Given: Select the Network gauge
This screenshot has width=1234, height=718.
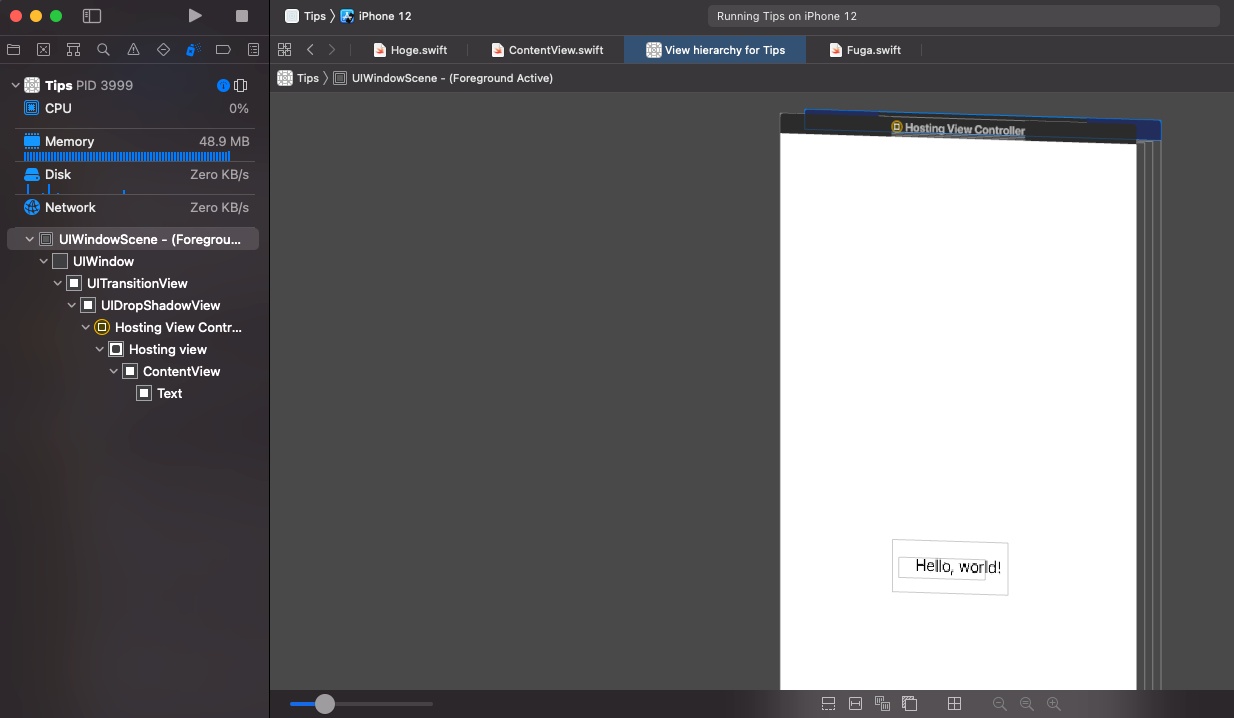Looking at the screenshot, I should tap(135, 207).
